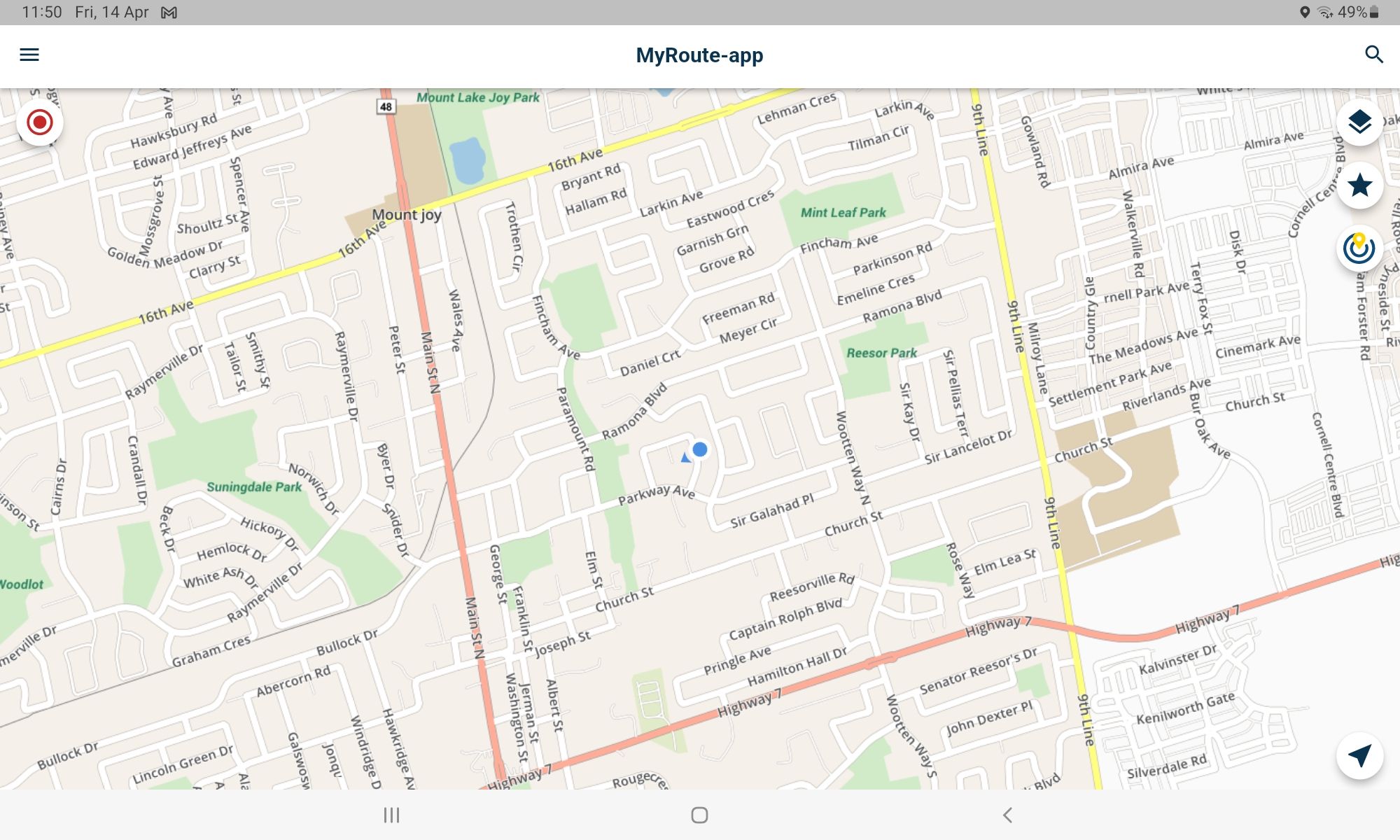The height and width of the screenshot is (840, 1400).
Task: Tap the Mint Leaf Park label
Action: tap(843, 212)
